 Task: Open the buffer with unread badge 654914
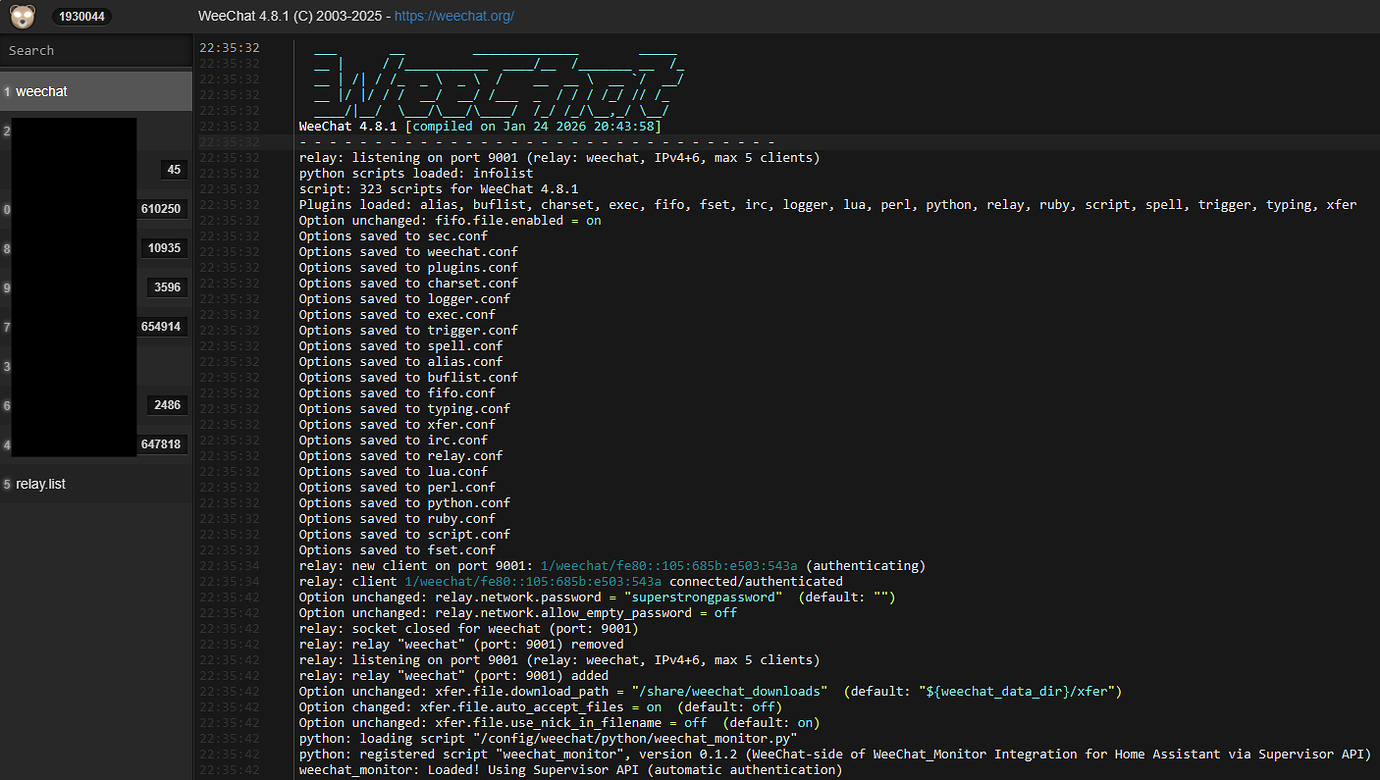[96, 327]
